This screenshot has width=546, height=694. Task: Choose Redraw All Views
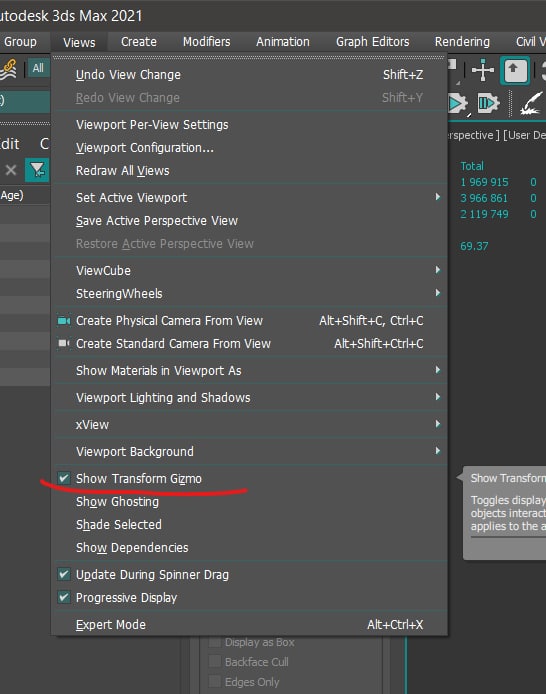(x=249, y=171)
